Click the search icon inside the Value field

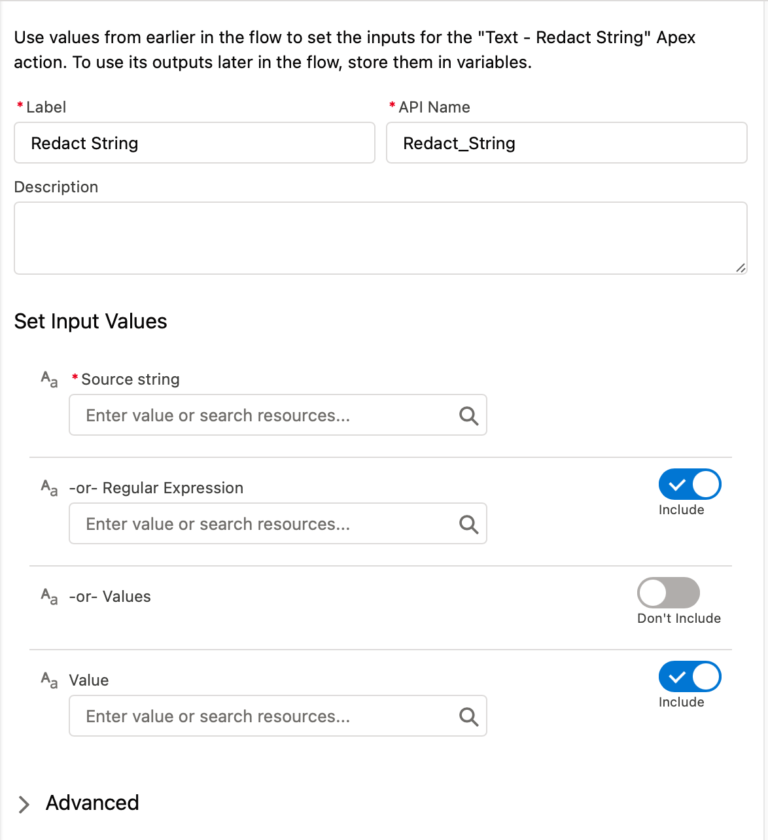tap(468, 716)
